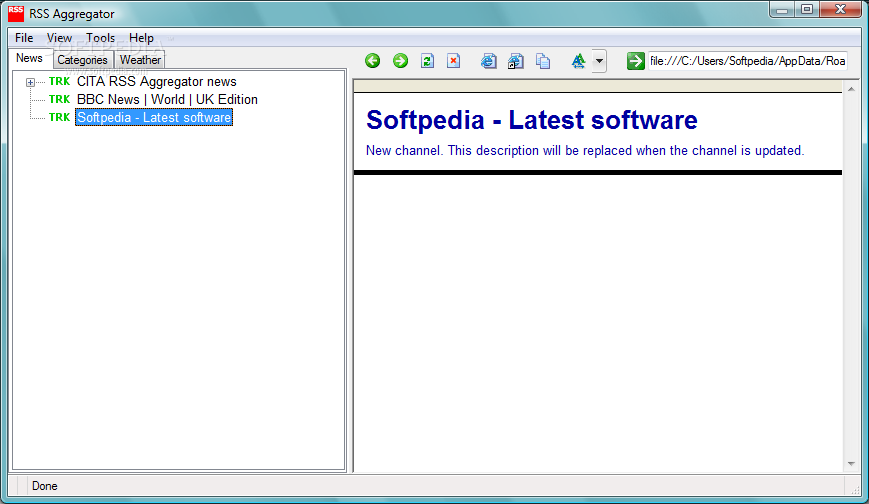Click the green Forward arrow
Screen dimensions: 869x504
coord(400,60)
